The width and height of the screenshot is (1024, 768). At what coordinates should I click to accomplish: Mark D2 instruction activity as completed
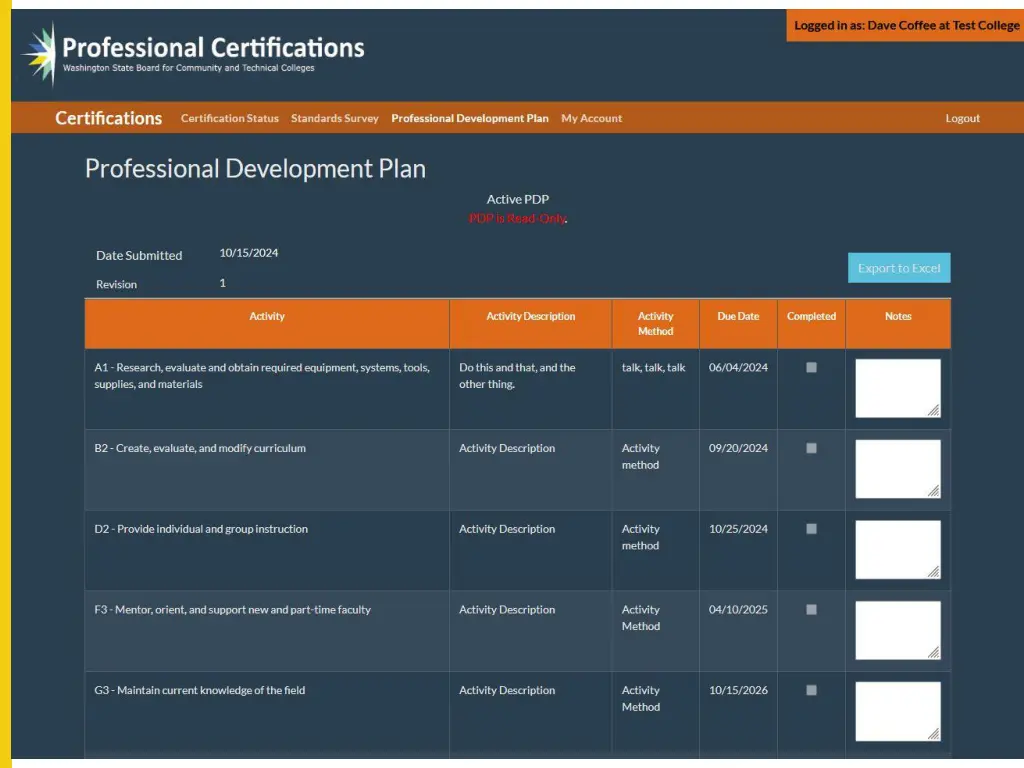point(811,529)
